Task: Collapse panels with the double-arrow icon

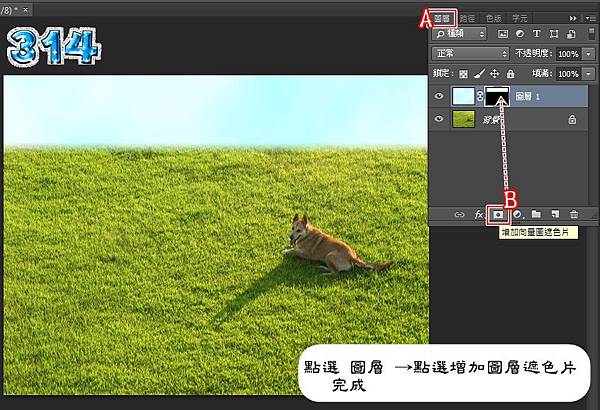Action: point(573,18)
